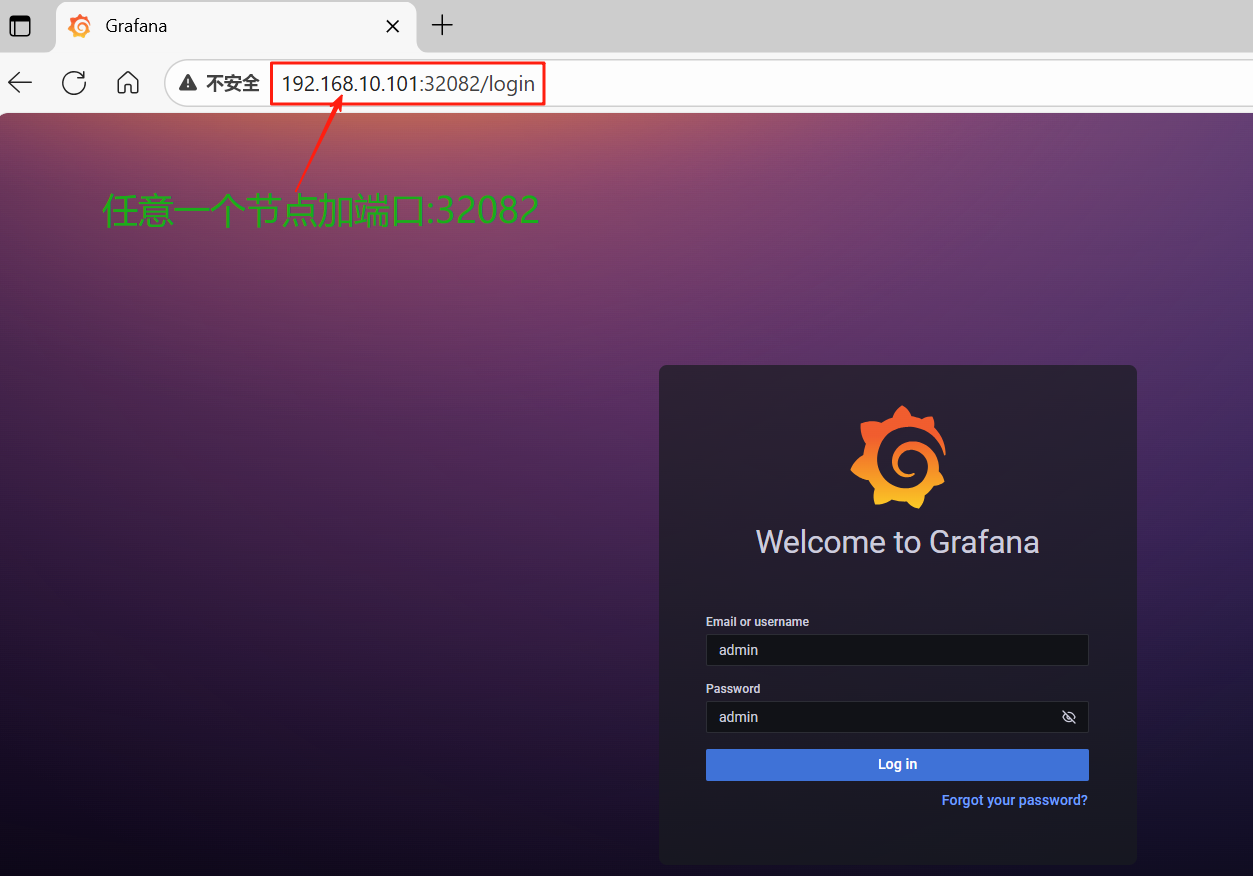Select the Grafana browser tab

click(235, 27)
